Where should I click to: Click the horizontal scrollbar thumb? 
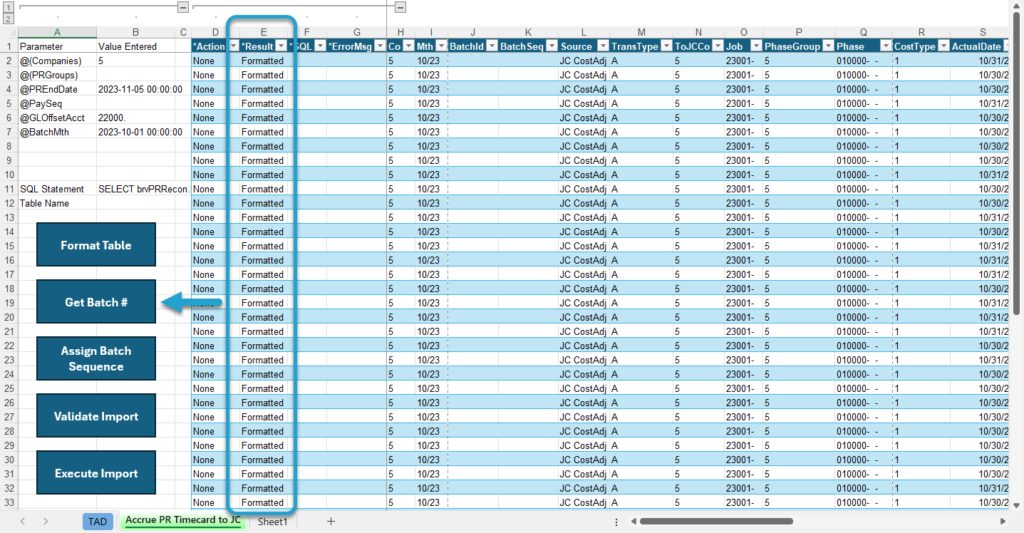[716, 521]
